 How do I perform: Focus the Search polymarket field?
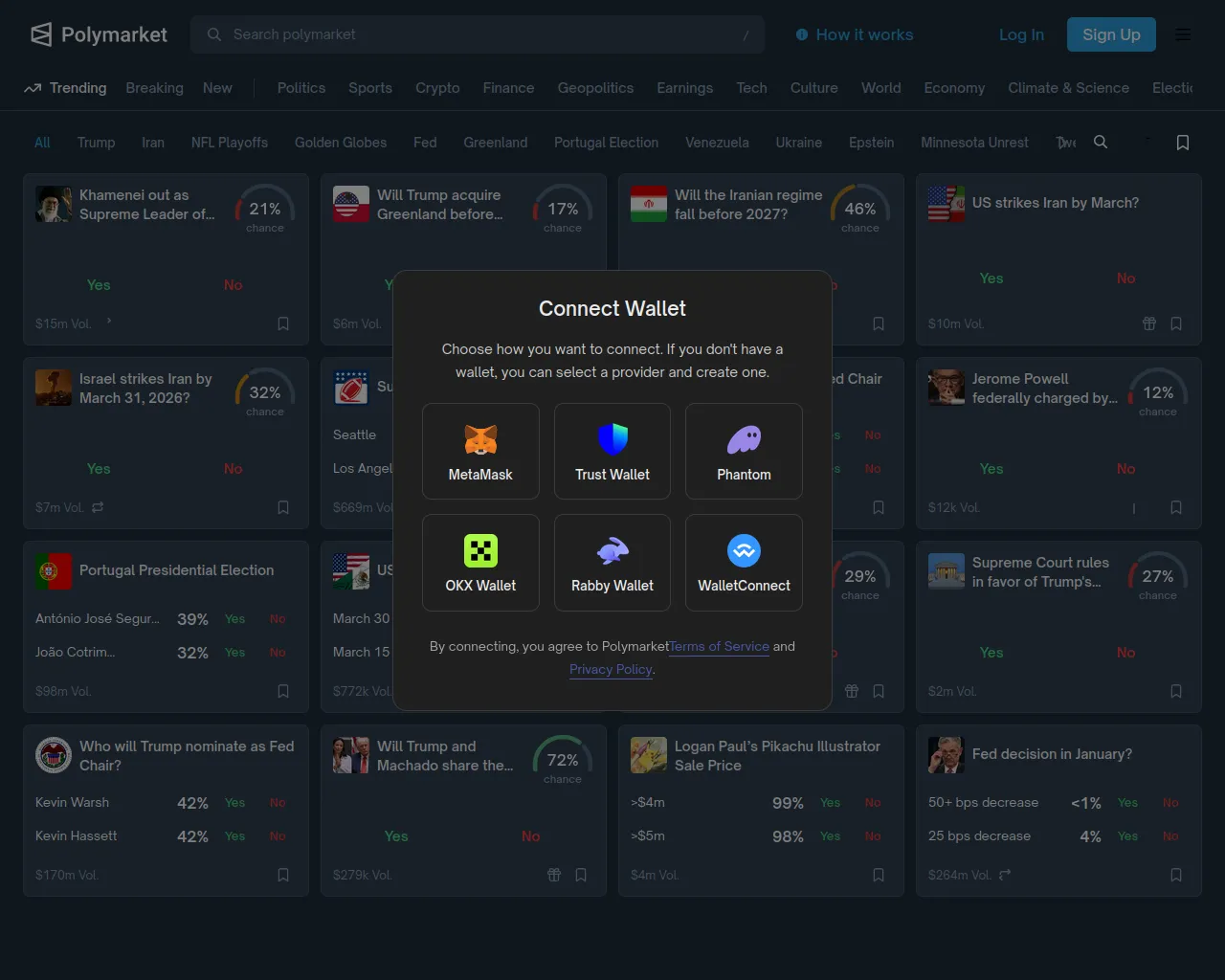pyautogui.click(x=478, y=34)
